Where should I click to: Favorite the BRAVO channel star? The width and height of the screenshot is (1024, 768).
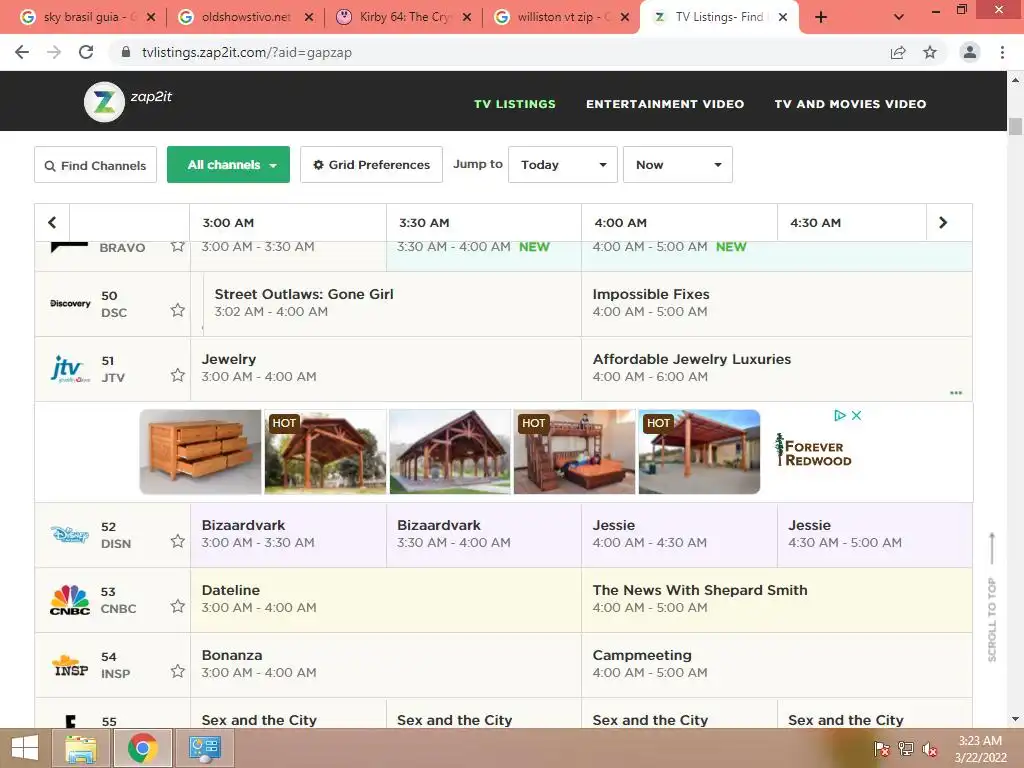coord(177,246)
